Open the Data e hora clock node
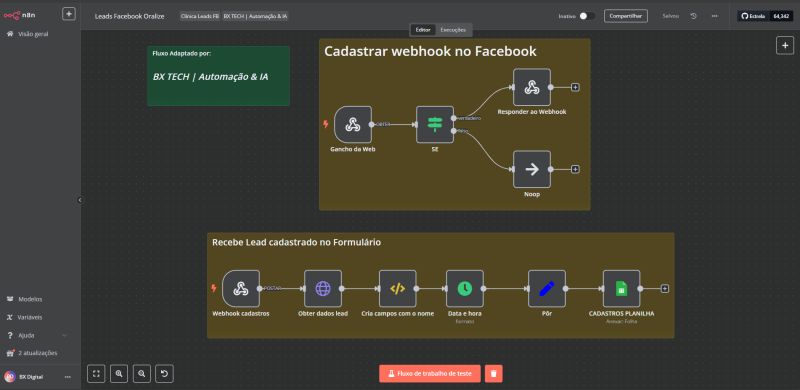The width and height of the screenshot is (800, 390). pos(464,288)
